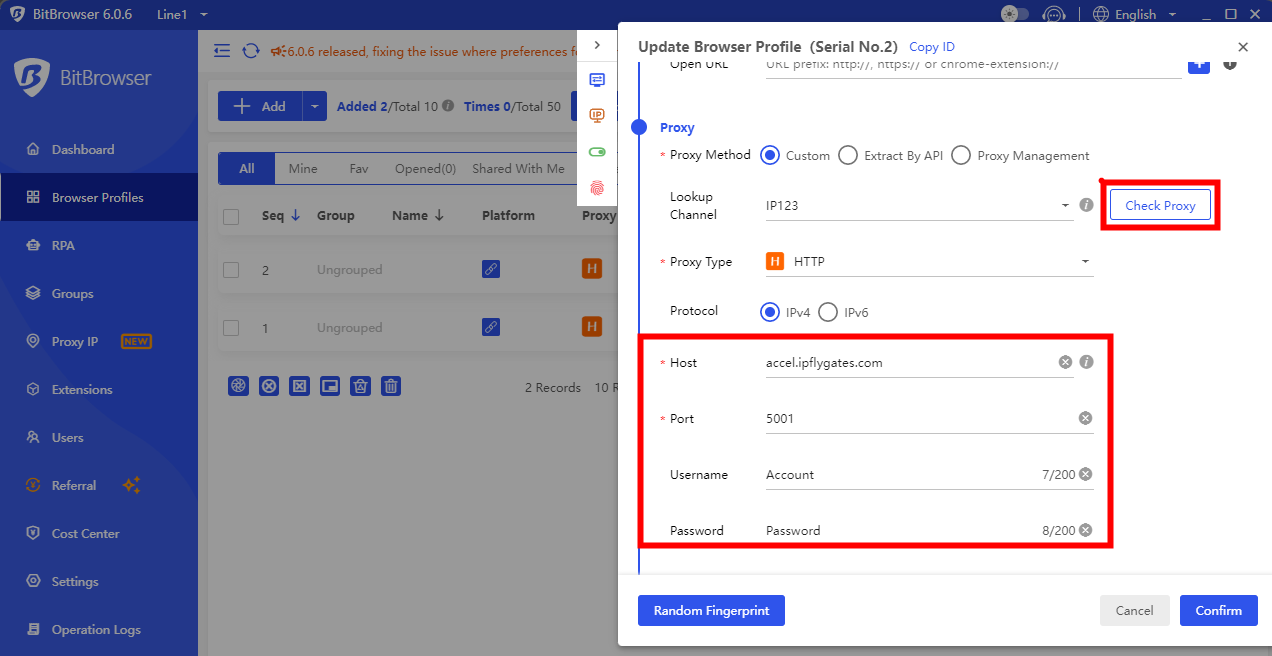Click the Random Fingerprint button

(x=711, y=610)
